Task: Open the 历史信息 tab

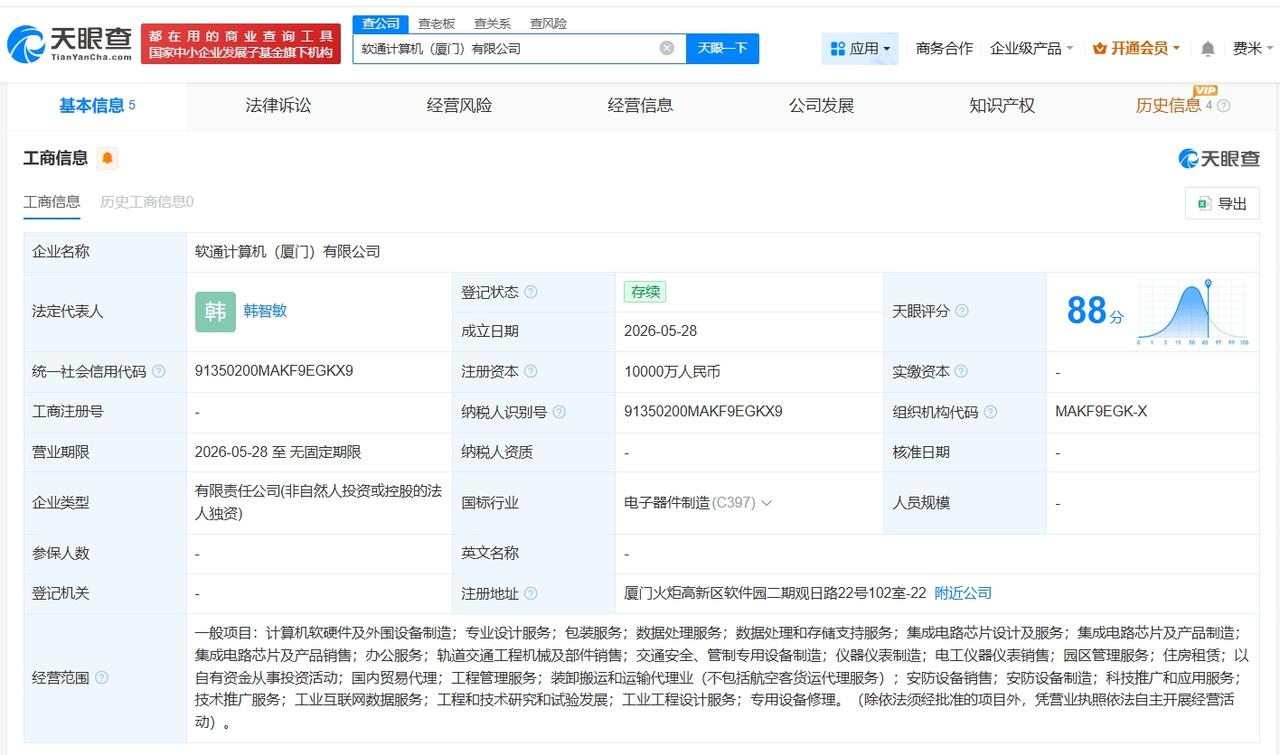Action: [1168, 106]
